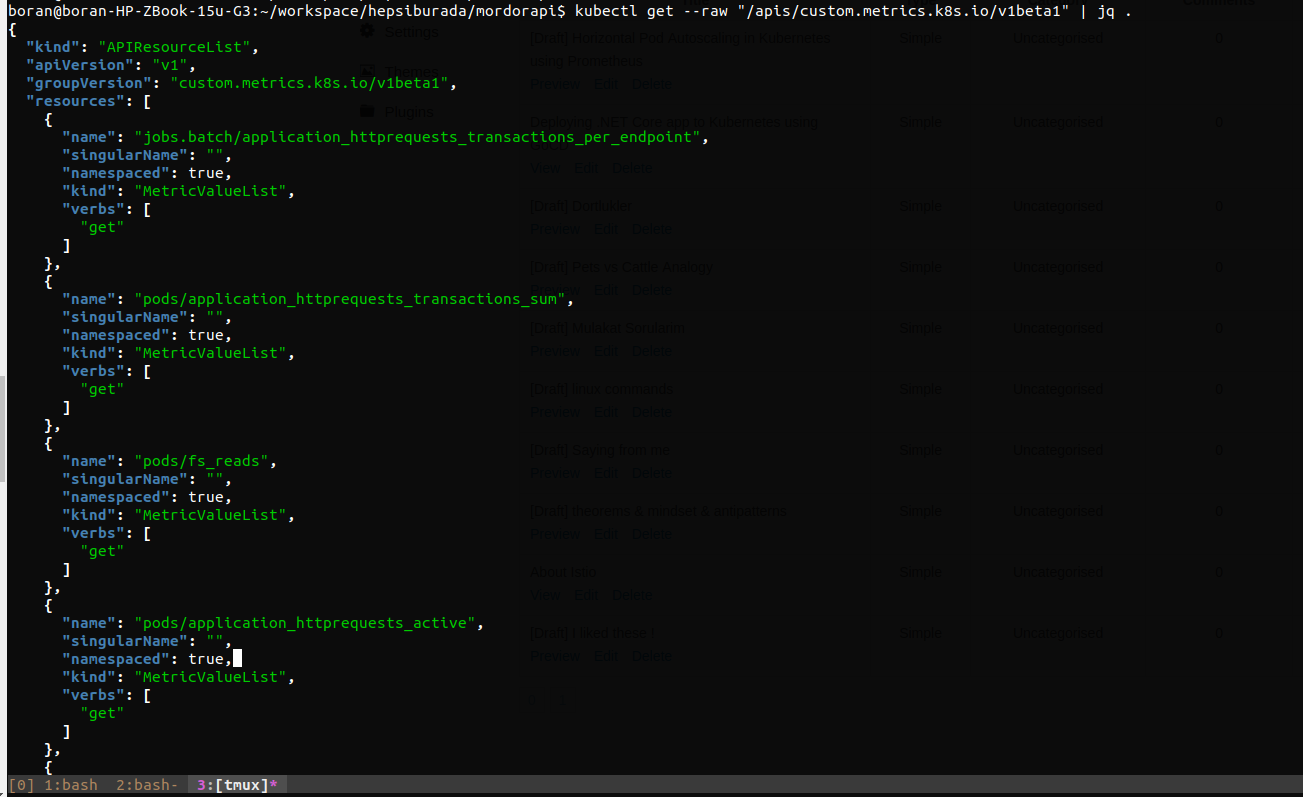
Task: Open the Horizontal Pod Autoscaling draft post
Action: 679,38
